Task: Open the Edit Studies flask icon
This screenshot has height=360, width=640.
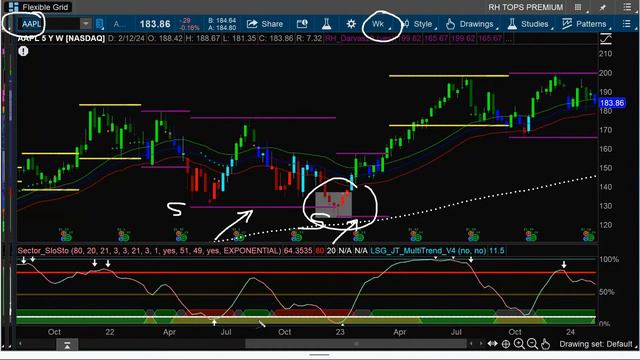Action: 326,24
